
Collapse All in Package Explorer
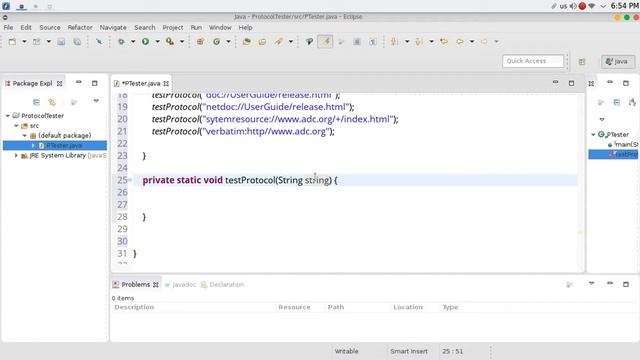pyautogui.click(x=36, y=102)
